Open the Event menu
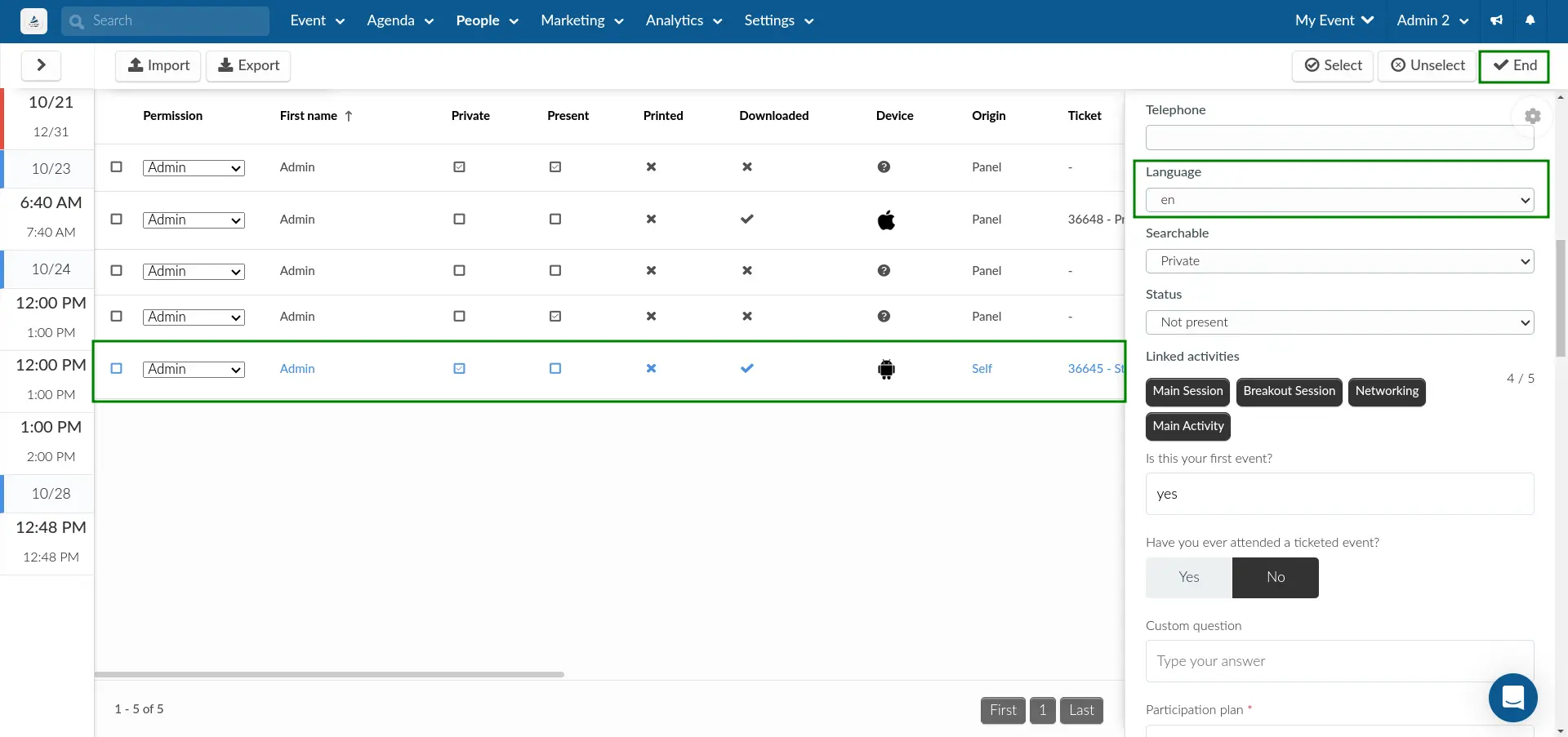1568x737 pixels. pos(317,20)
